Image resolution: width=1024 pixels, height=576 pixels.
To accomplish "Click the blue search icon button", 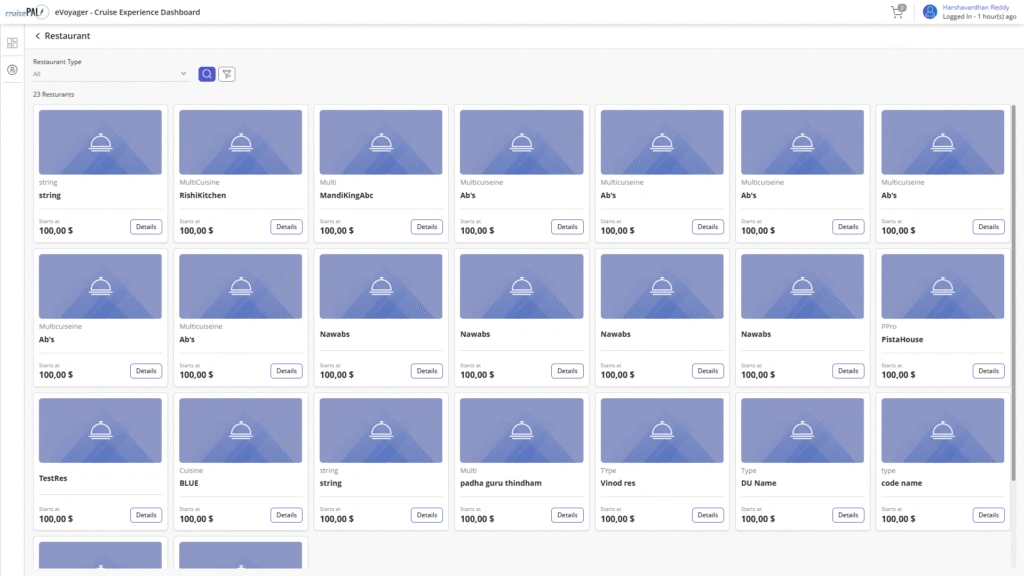I will 206,74.
